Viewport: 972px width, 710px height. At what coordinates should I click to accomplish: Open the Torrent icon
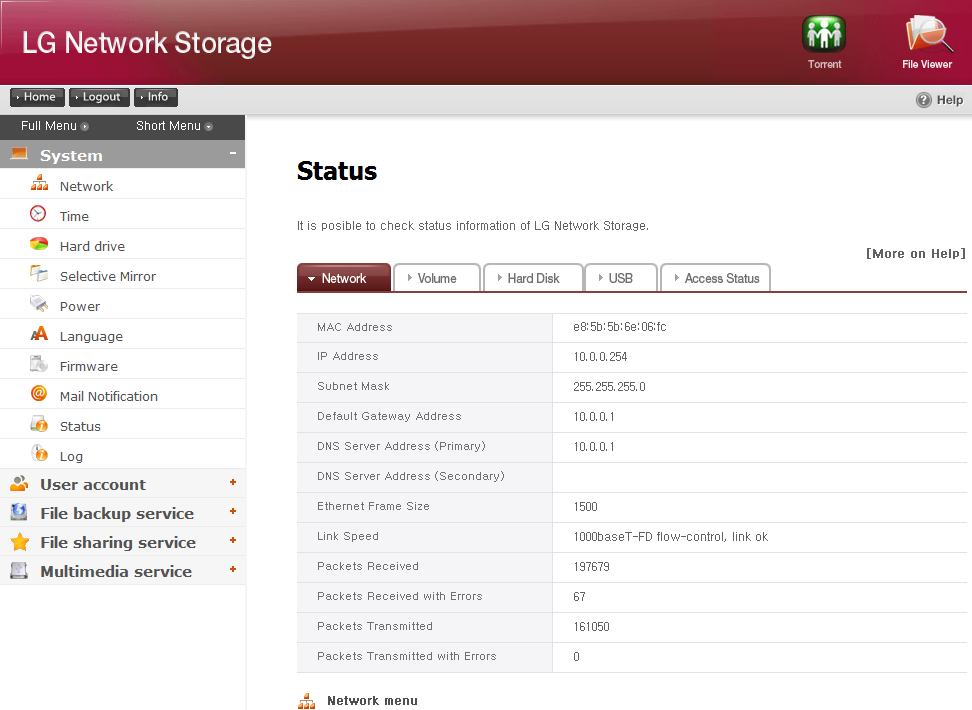(x=824, y=34)
